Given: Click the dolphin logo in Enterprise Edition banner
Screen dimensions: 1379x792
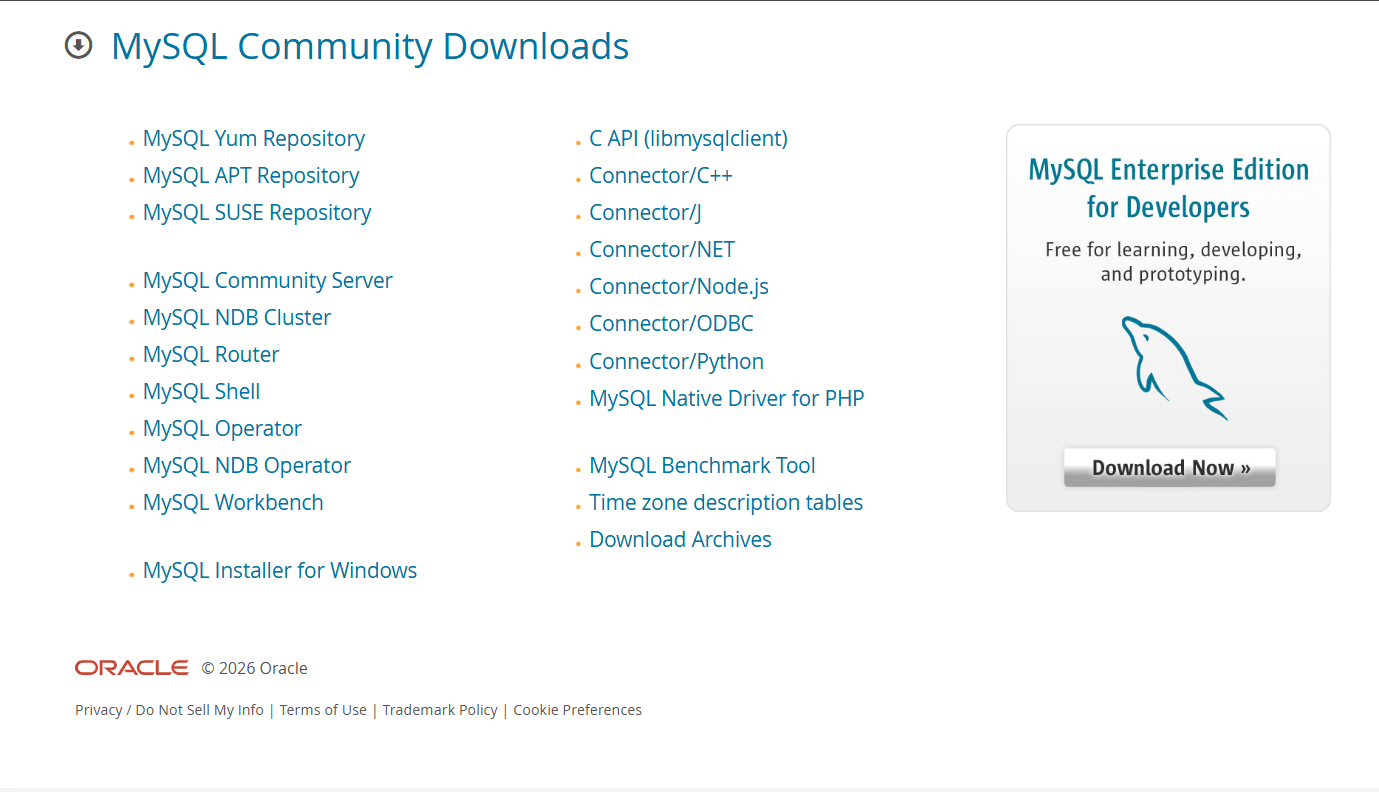Looking at the screenshot, I should pos(1174,367).
